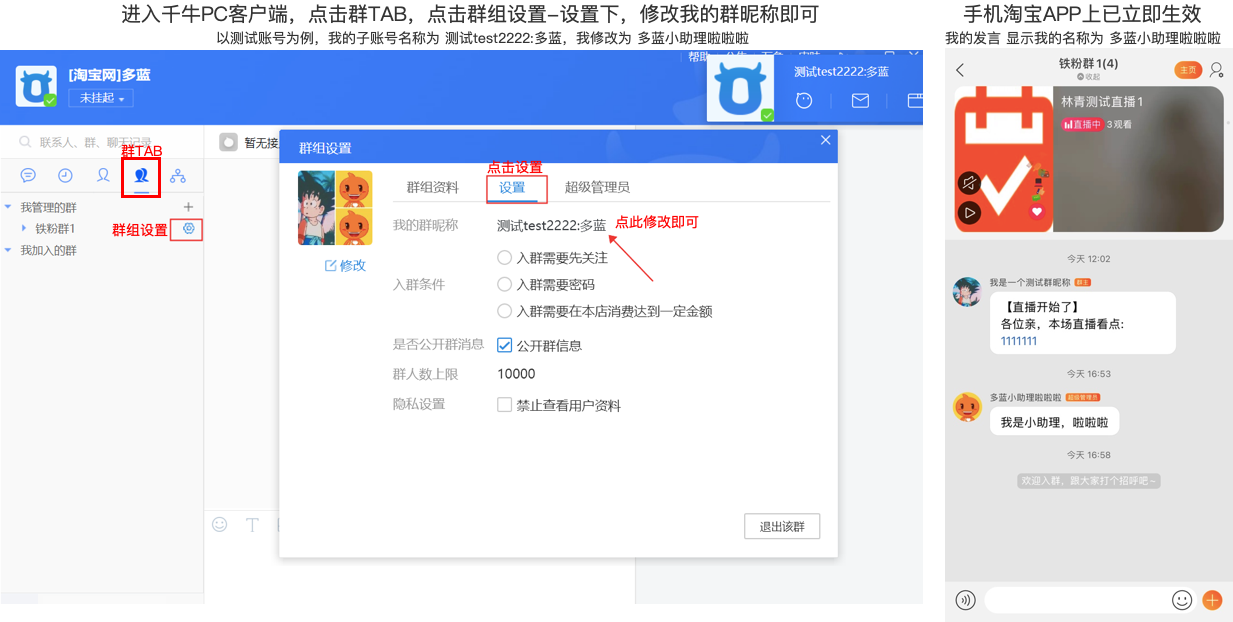Uncheck the 公开群信息 checkbox

tap(505, 345)
